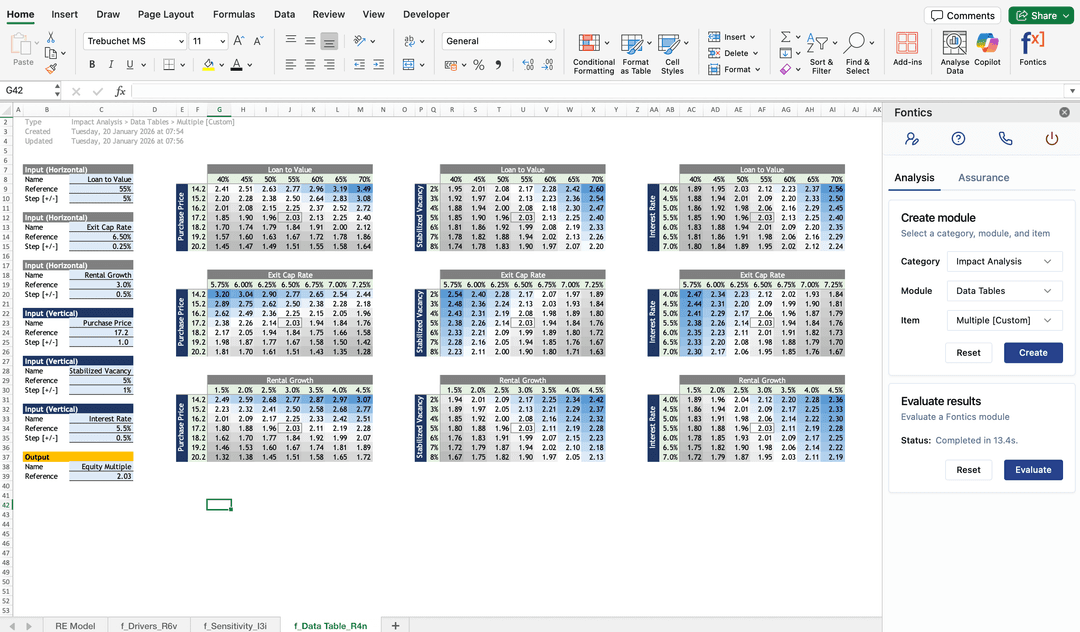1080x632 pixels.
Task: Click the Align Text Left icon
Action: click(291, 65)
